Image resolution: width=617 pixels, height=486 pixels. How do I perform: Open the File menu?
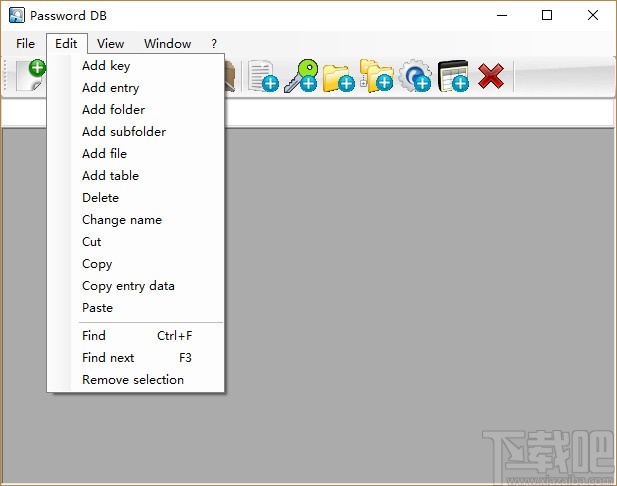pos(25,43)
